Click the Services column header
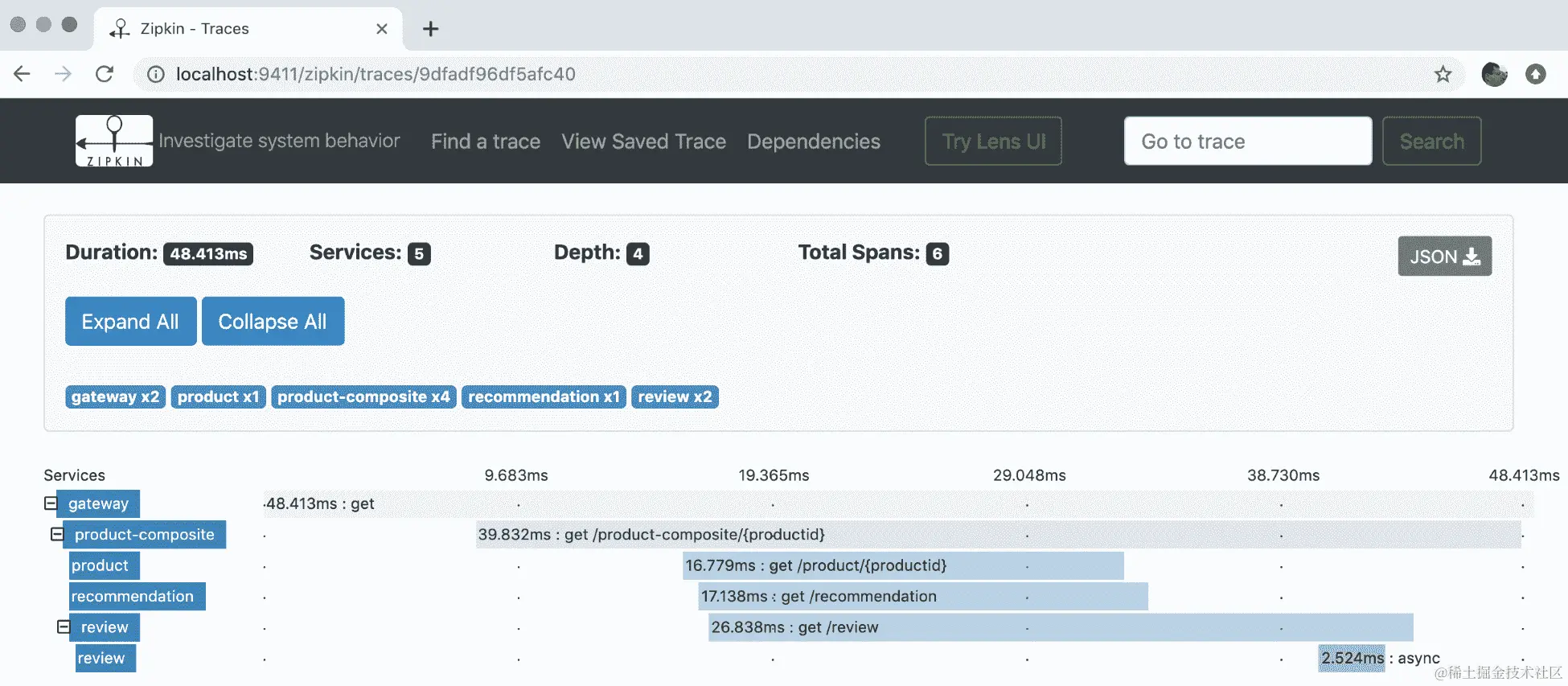This screenshot has height=686, width=1568. coord(74,475)
